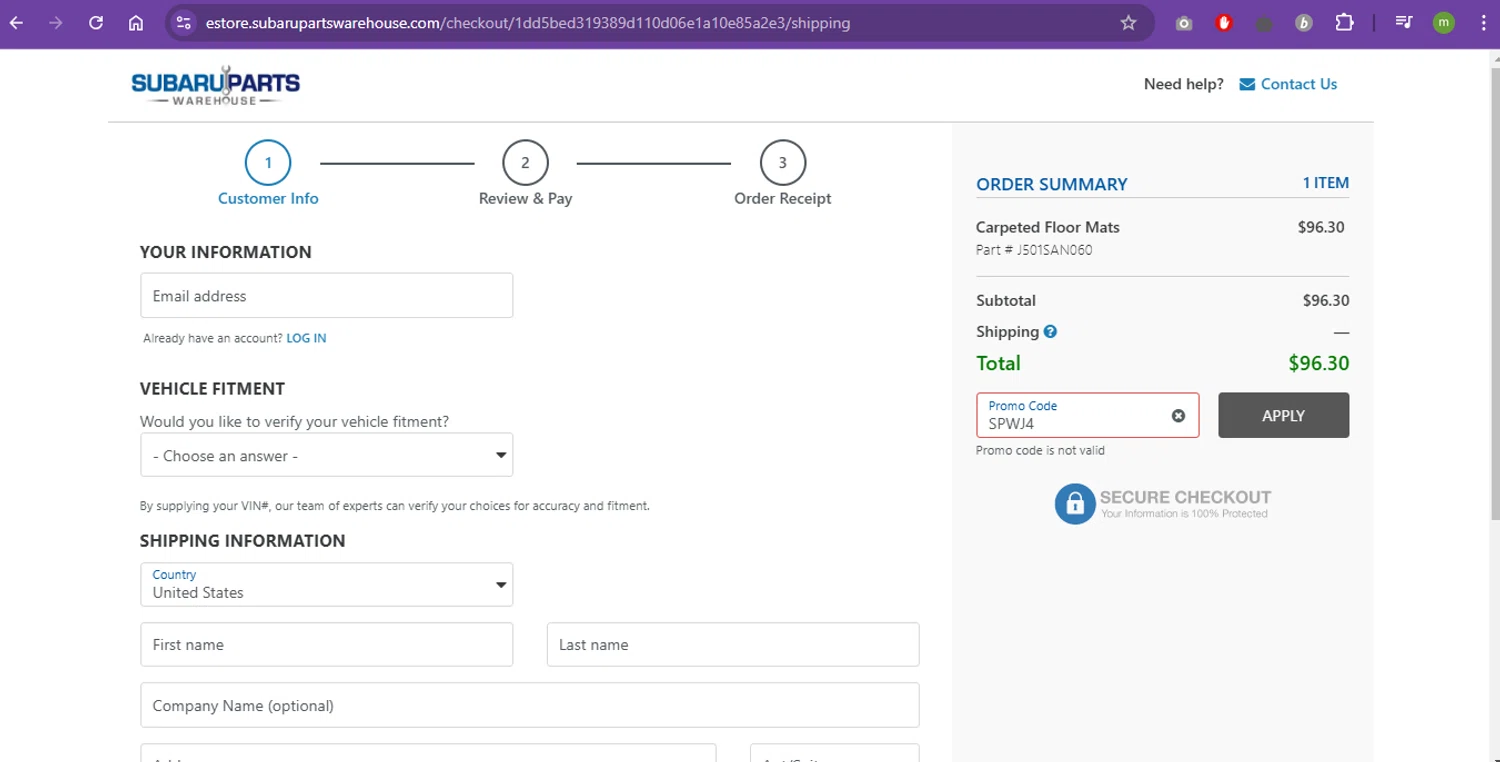Viewport: 1500px width, 762px height.
Task: Open Chrome's three-dot menu
Action: tap(1483, 23)
